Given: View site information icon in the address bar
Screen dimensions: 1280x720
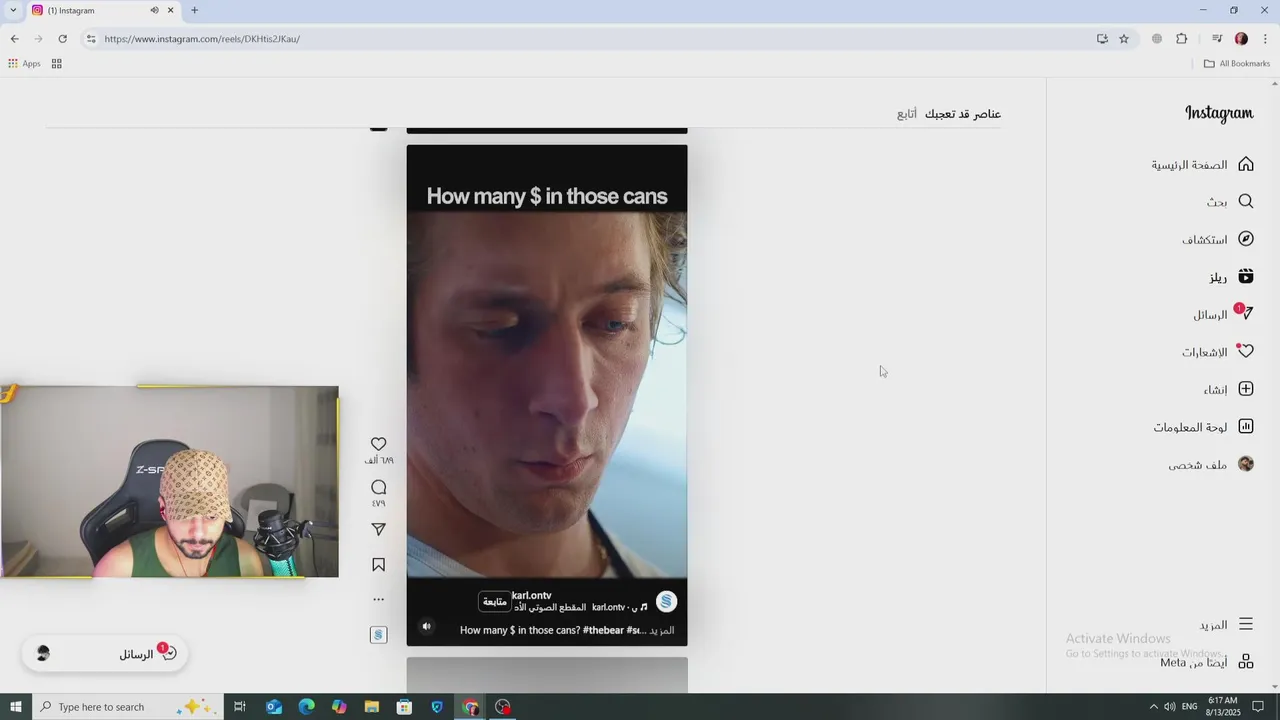Looking at the screenshot, I should (90, 39).
